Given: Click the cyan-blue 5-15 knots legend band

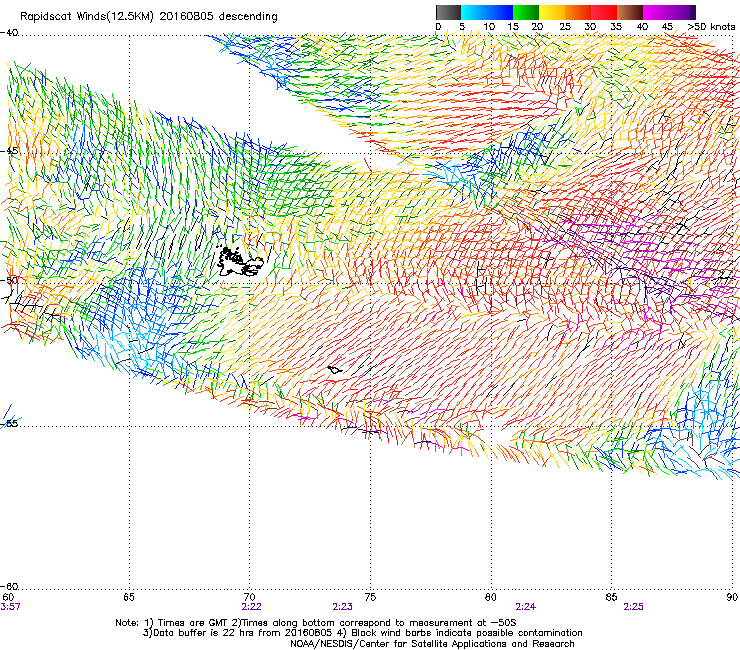Looking at the screenshot, I should pos(487,12).
